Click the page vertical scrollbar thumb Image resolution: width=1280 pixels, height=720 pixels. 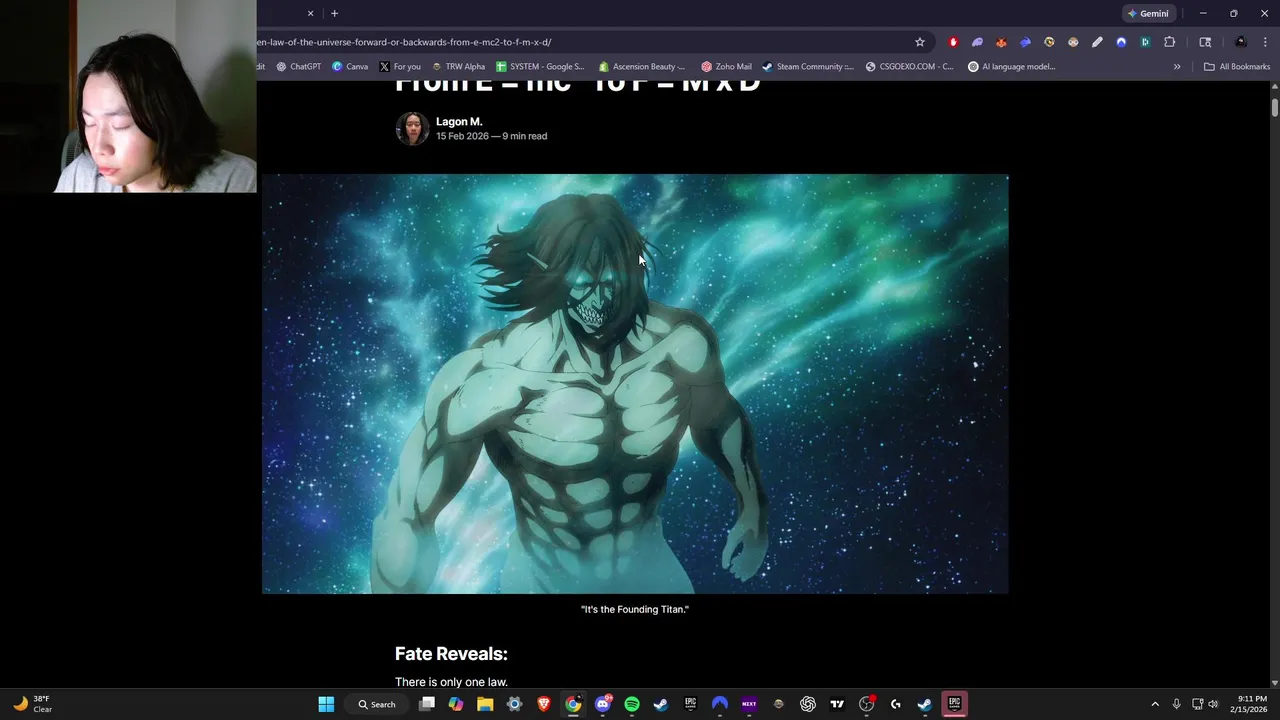coord(1274,107)
